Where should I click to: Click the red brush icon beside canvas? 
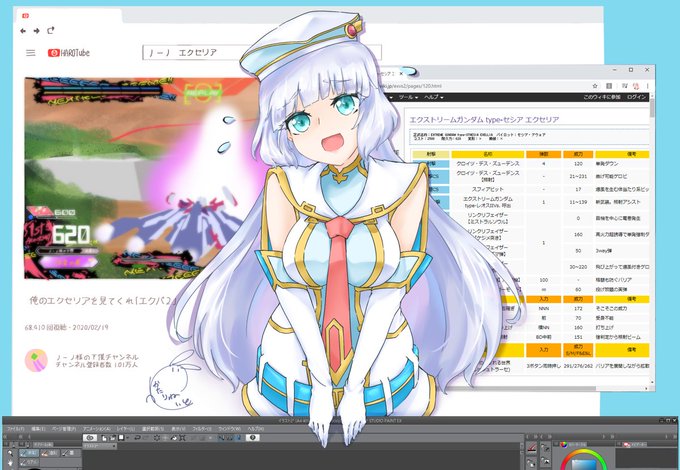point(532,448)
